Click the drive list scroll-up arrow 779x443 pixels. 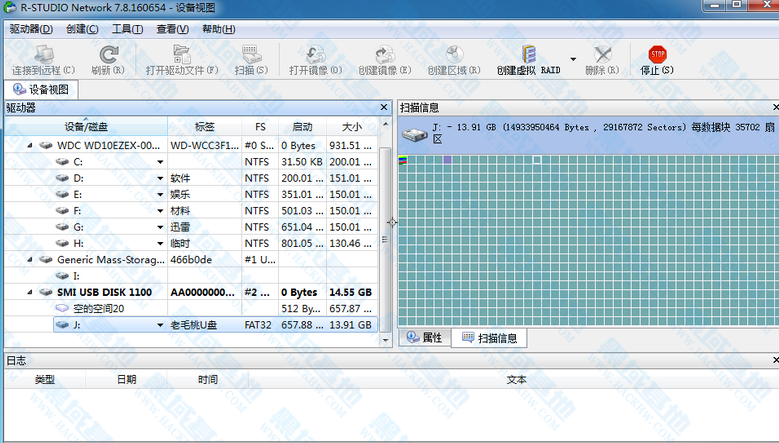pos(386,124)
